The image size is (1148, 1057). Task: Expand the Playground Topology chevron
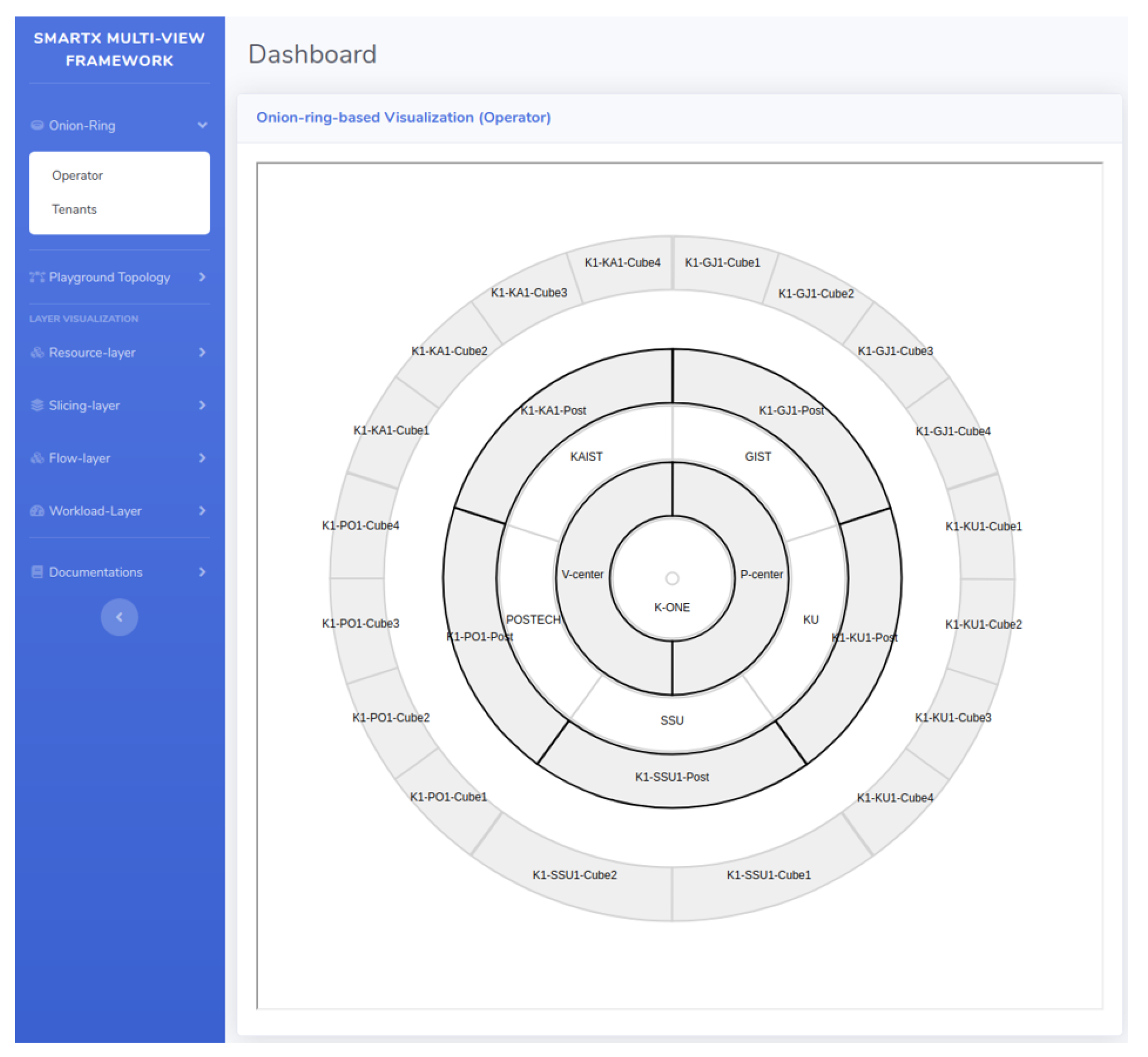(x=203, y=278)
